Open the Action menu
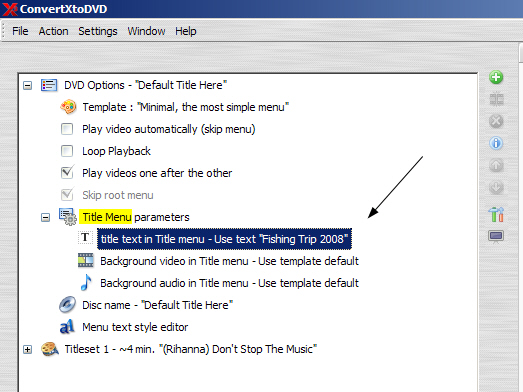This screenshot has width=523, height=392. point(53,31)
